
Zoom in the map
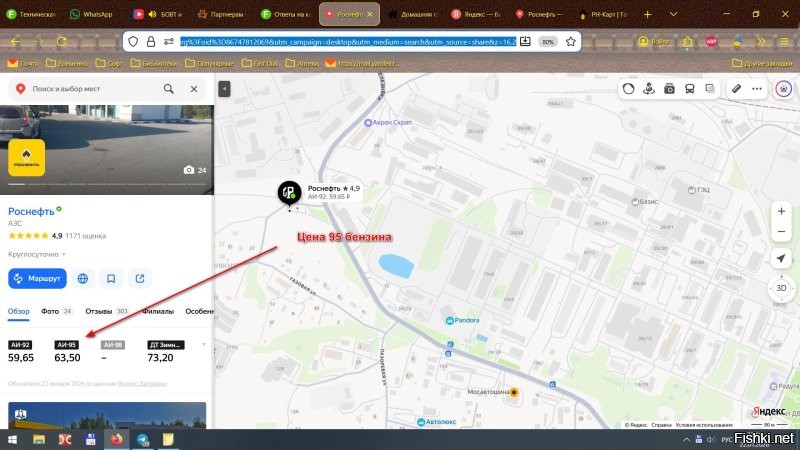tap(781, 211)
